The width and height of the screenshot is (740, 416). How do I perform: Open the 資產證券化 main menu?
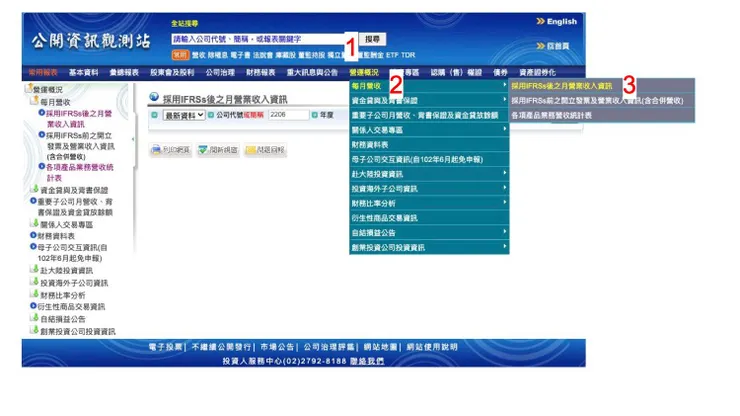pos(538,72)
